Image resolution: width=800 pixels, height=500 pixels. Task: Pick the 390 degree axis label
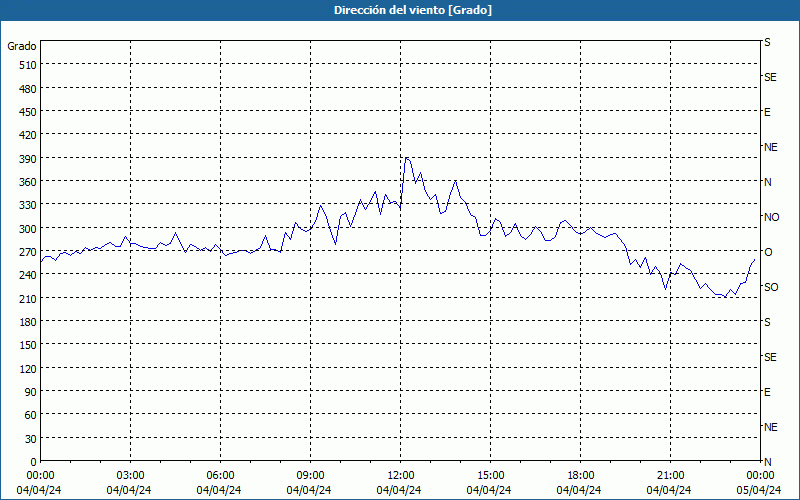pyautogui.click(x=28, y=159)
